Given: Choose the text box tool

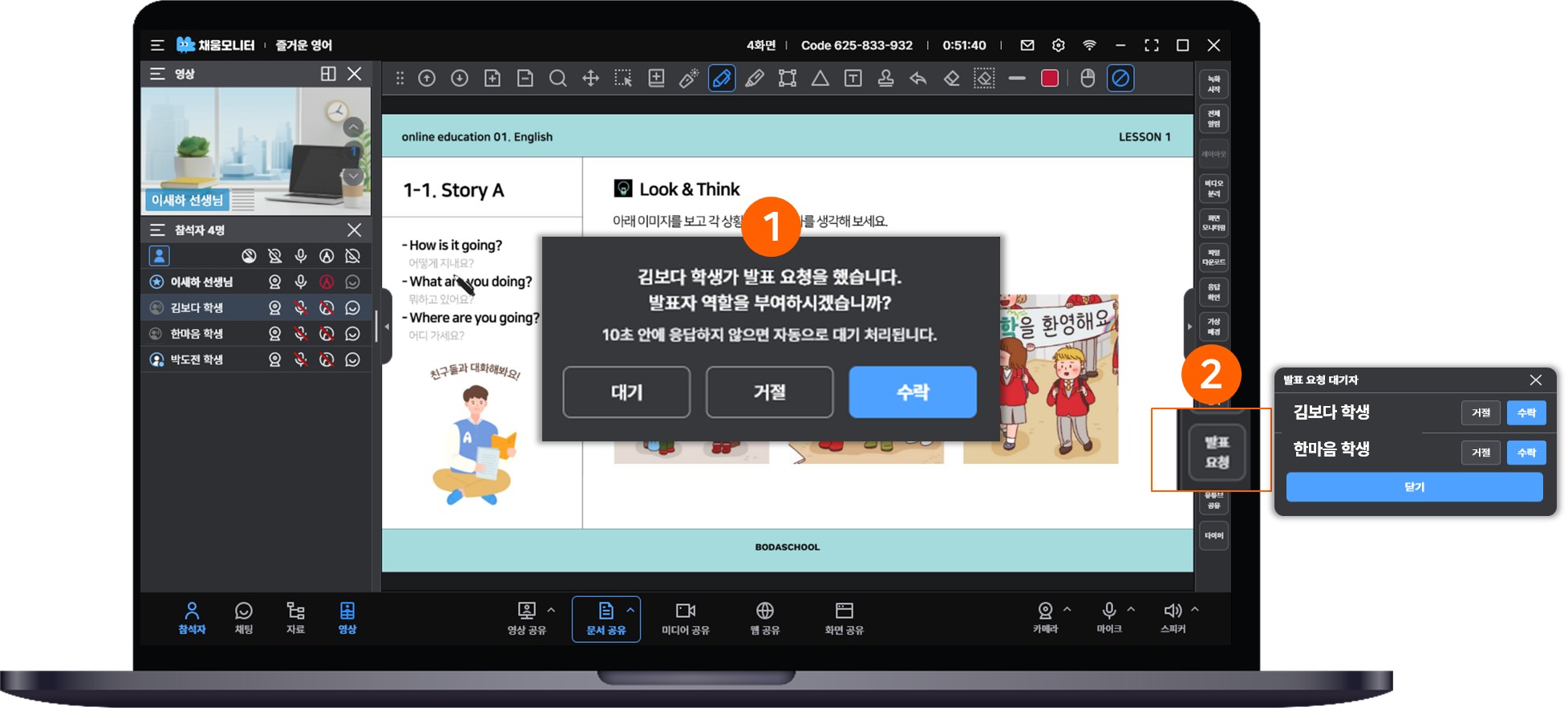Looking at the screenshot, I should (x=853, y=79).
